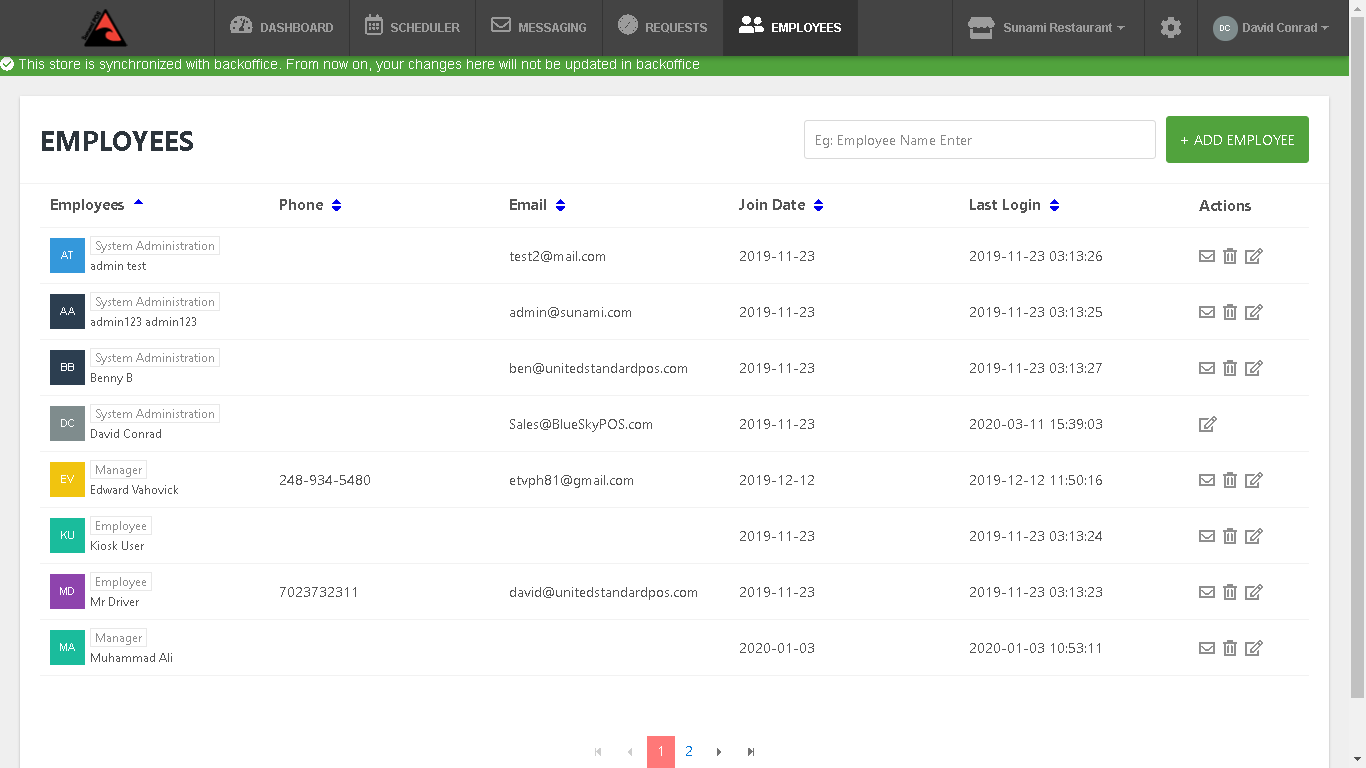
Task: Click phone number 248-934-5480
Action: [325, 480]
